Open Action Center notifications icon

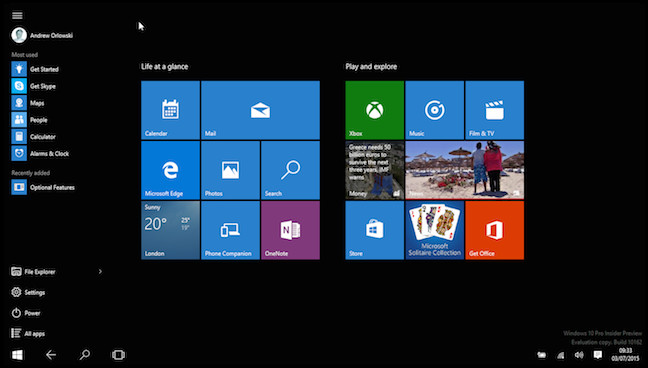598,355
